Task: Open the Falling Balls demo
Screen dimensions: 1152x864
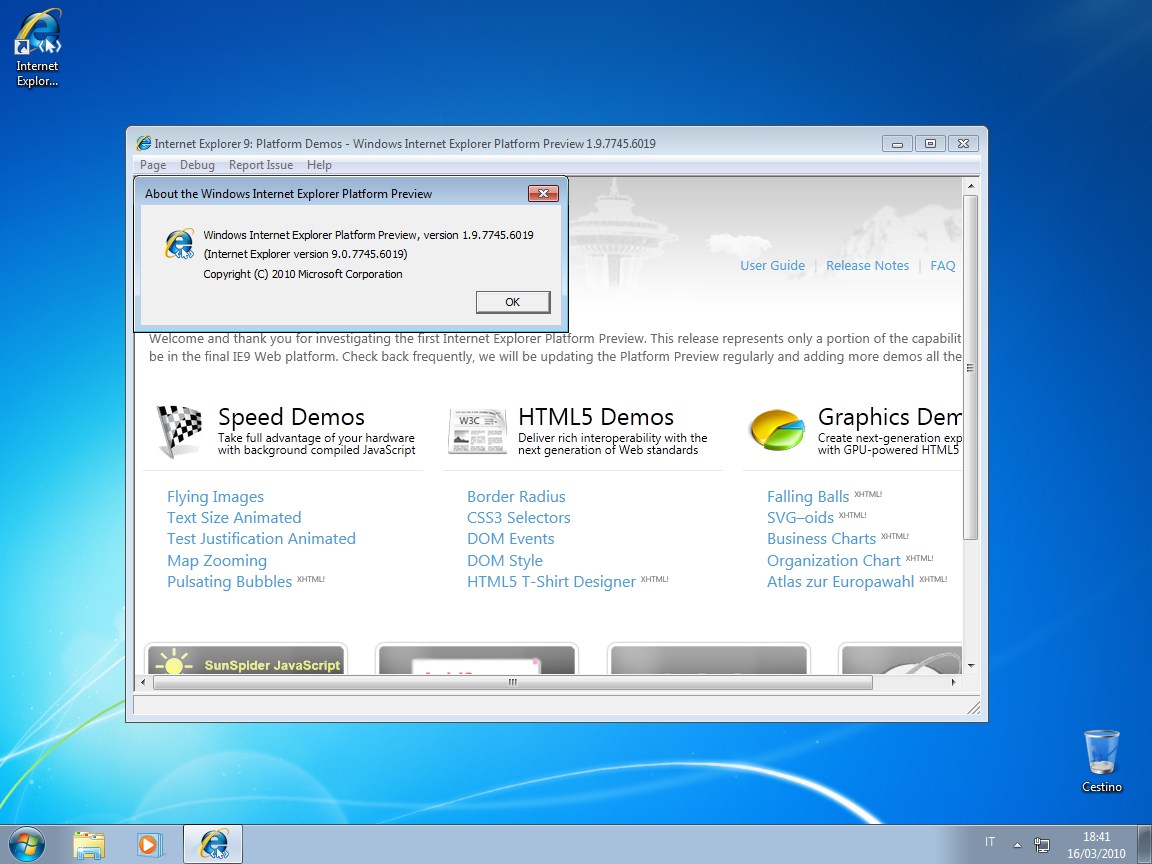Action: click(x=807, y=497)
